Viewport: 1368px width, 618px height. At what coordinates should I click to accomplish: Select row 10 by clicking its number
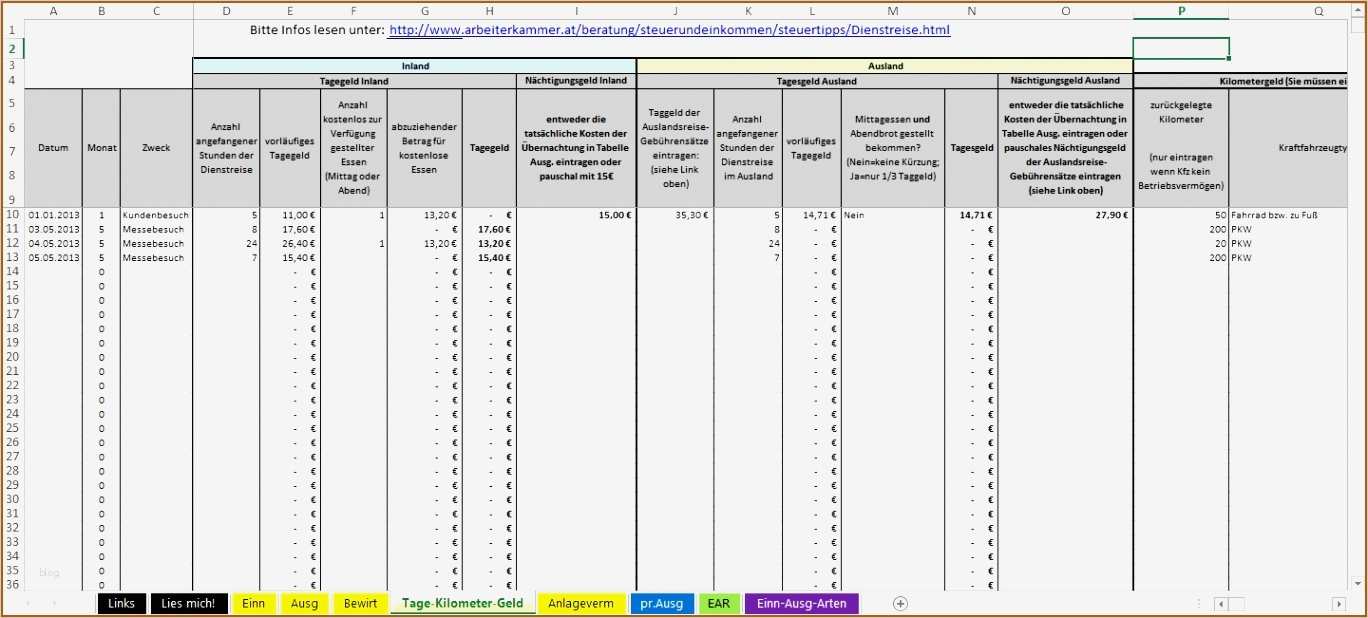tap(11, 214)
